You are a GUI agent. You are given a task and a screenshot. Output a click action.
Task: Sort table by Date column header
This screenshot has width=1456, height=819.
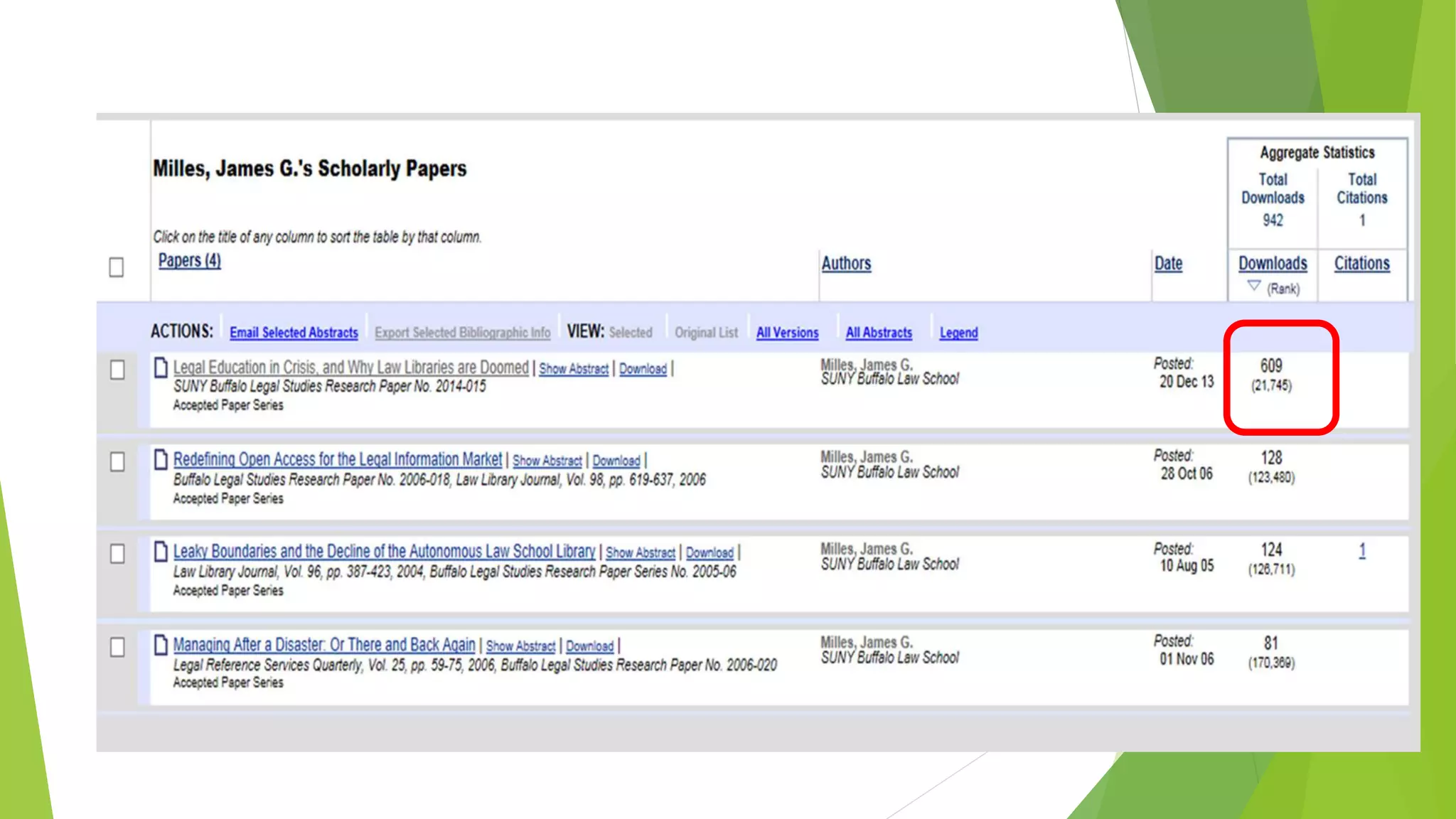(x=1168, y=264)
